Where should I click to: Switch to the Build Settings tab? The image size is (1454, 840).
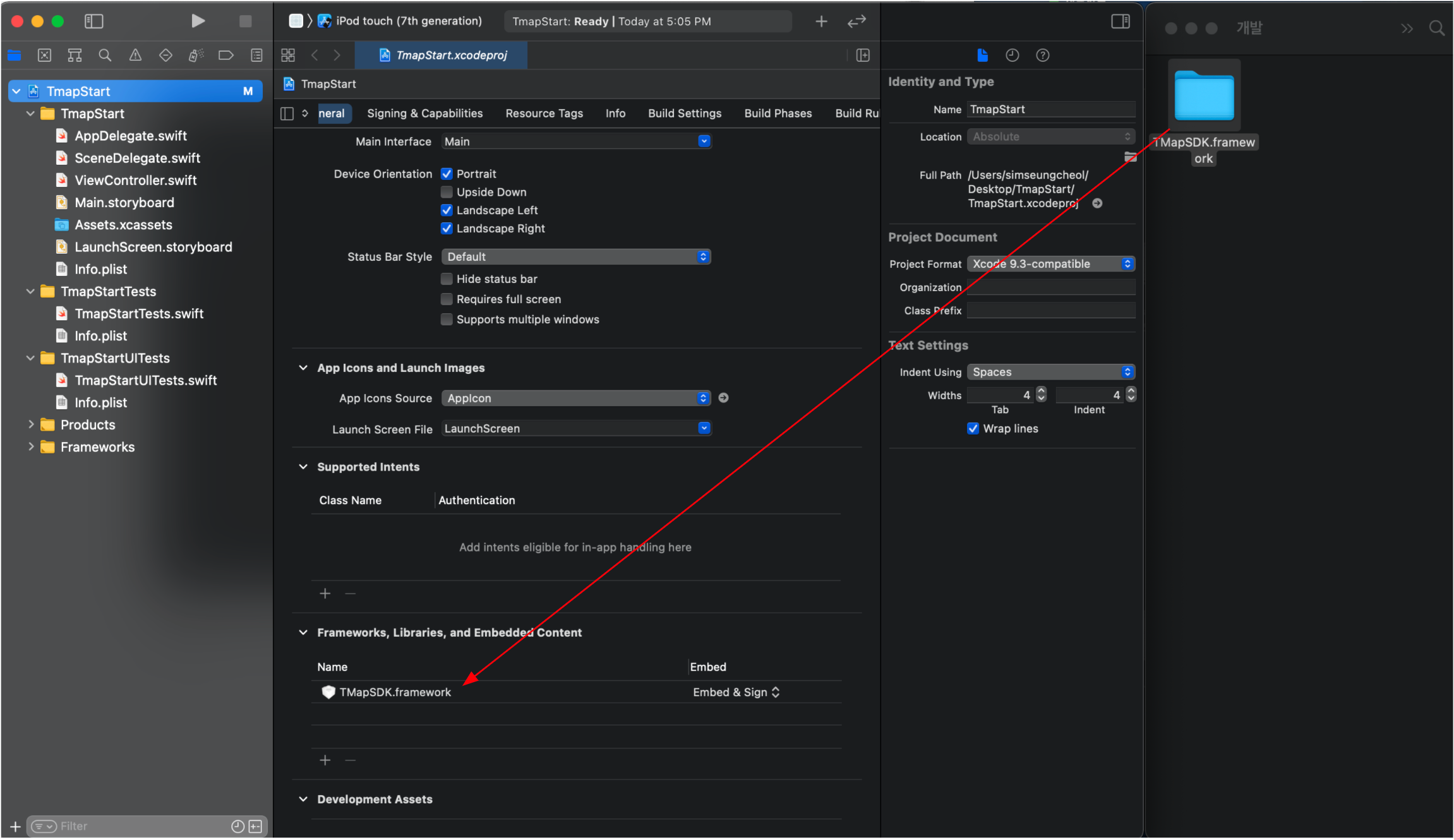coord(684,114)
